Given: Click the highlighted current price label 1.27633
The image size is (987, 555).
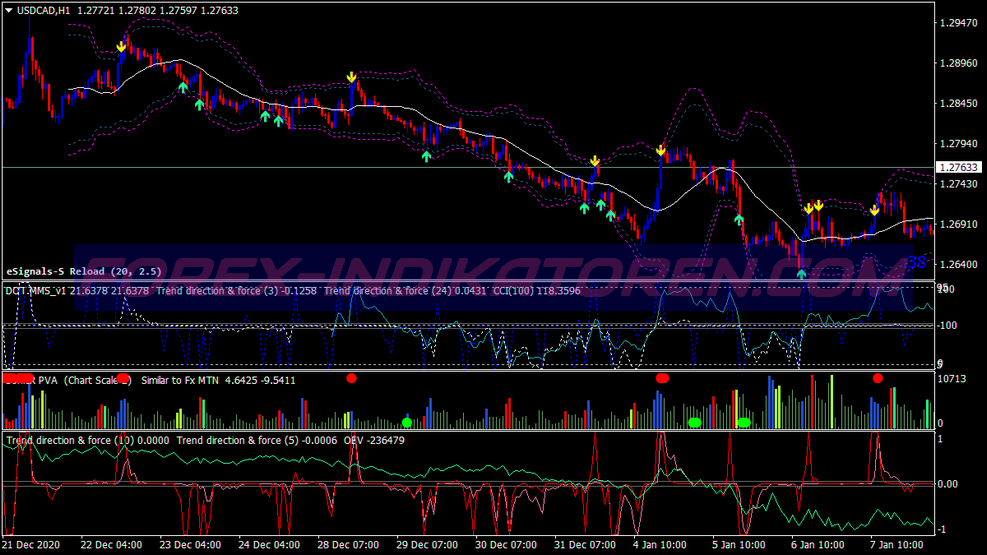Looking at the screenshot, I should (959, 167).
